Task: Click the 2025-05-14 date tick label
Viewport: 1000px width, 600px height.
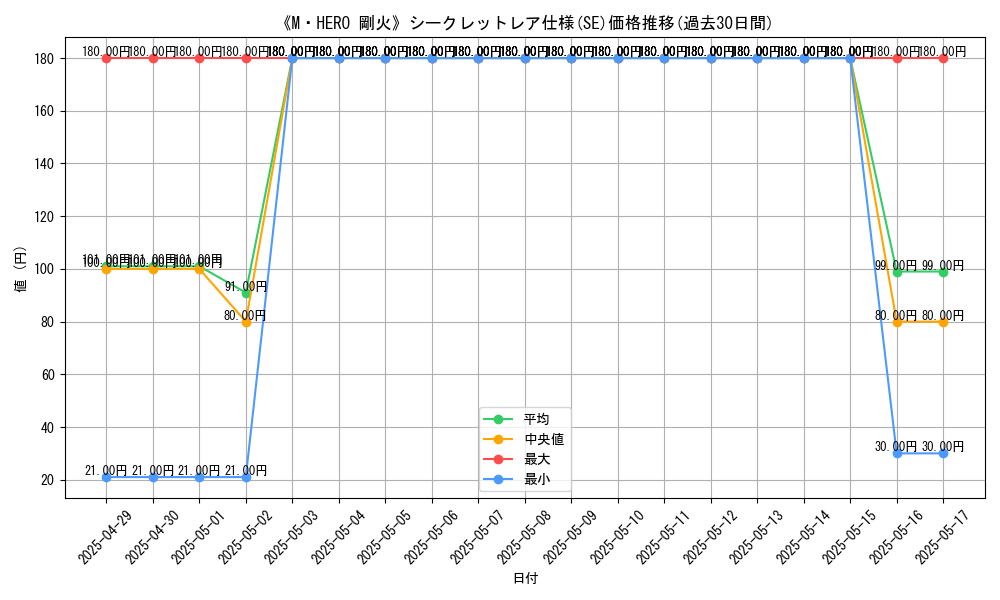Action: click(804, 536)
